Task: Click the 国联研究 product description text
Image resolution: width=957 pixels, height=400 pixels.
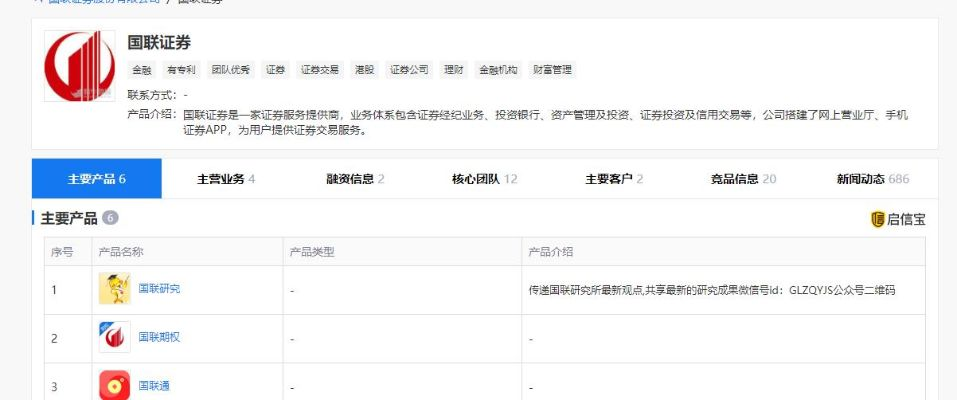Action: (712, 290)
